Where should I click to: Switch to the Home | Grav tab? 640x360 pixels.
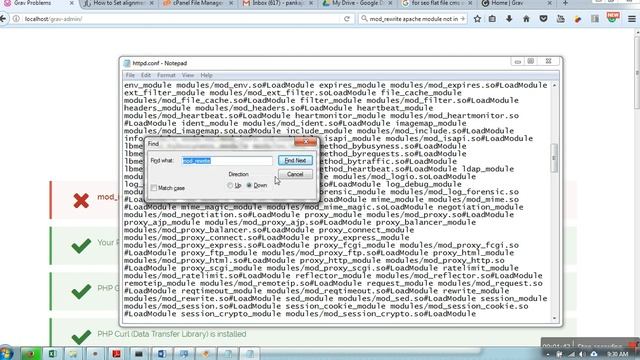(517, 3)
